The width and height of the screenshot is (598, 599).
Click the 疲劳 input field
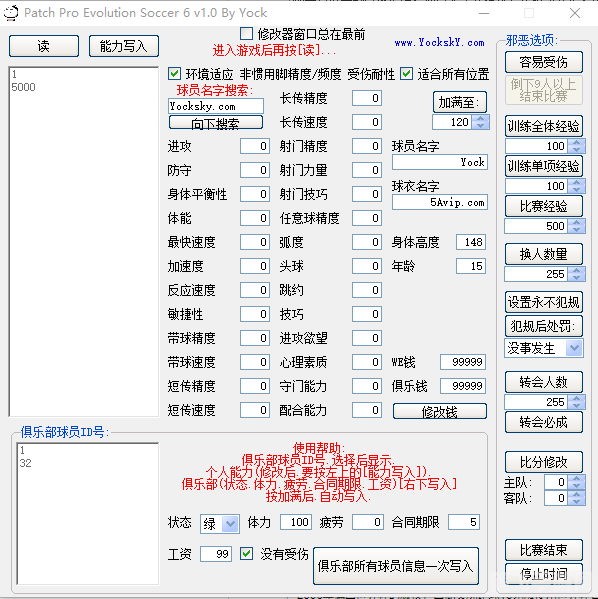[x=368, y=522]
